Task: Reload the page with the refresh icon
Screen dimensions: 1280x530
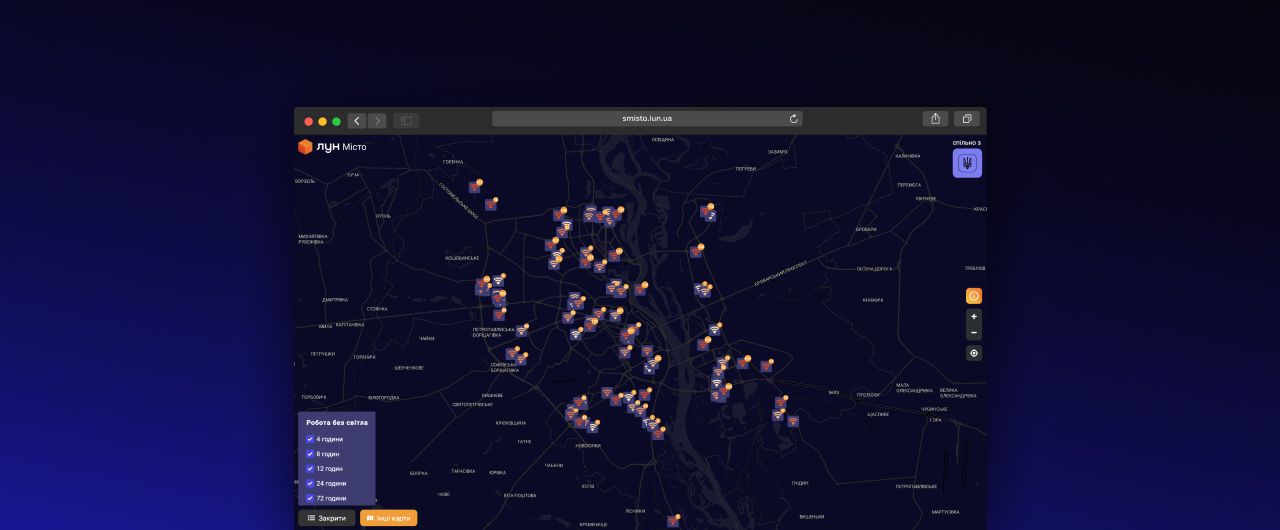Action: click(x=794, y=119)
